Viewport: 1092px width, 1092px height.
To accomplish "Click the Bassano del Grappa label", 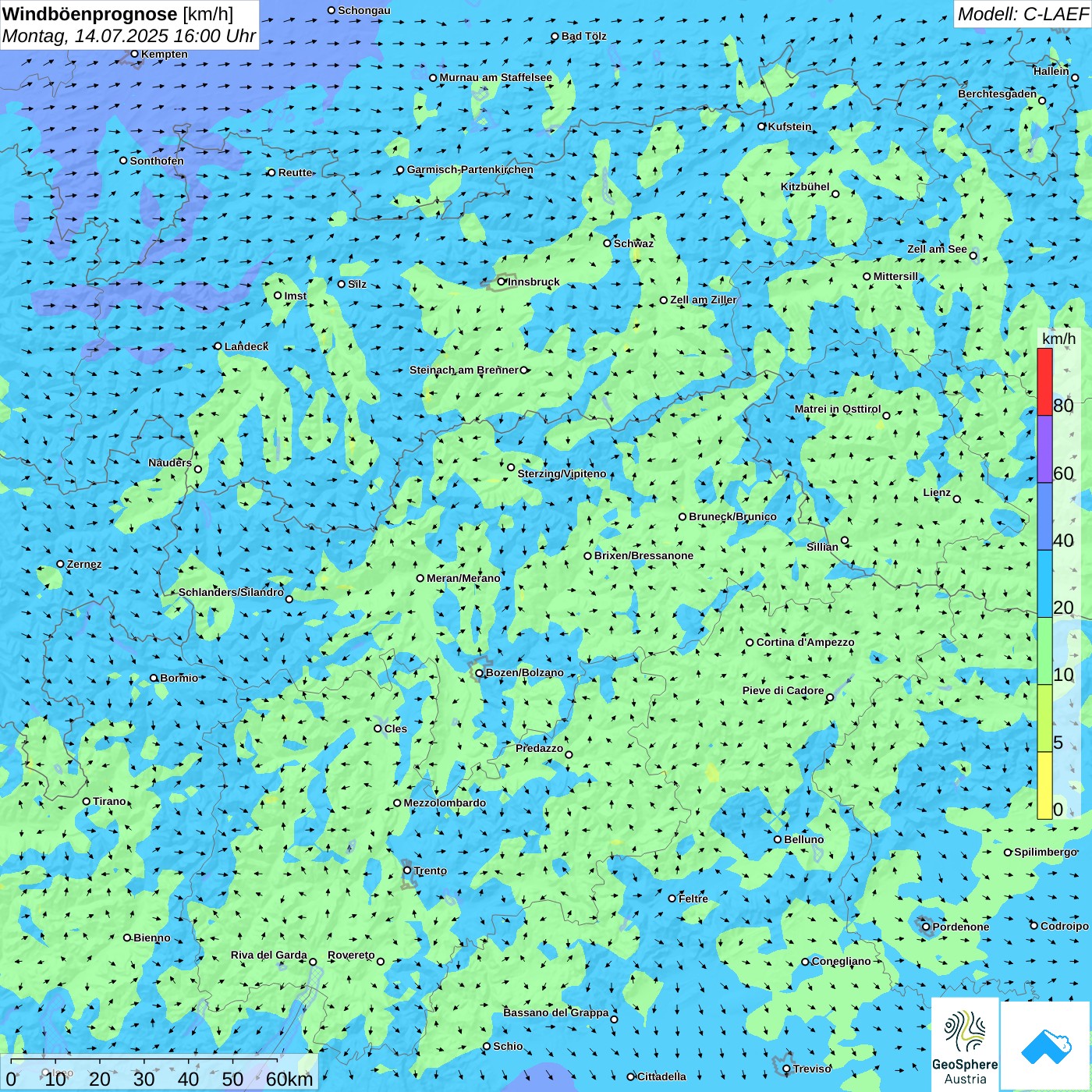I will coord(556,1012).
